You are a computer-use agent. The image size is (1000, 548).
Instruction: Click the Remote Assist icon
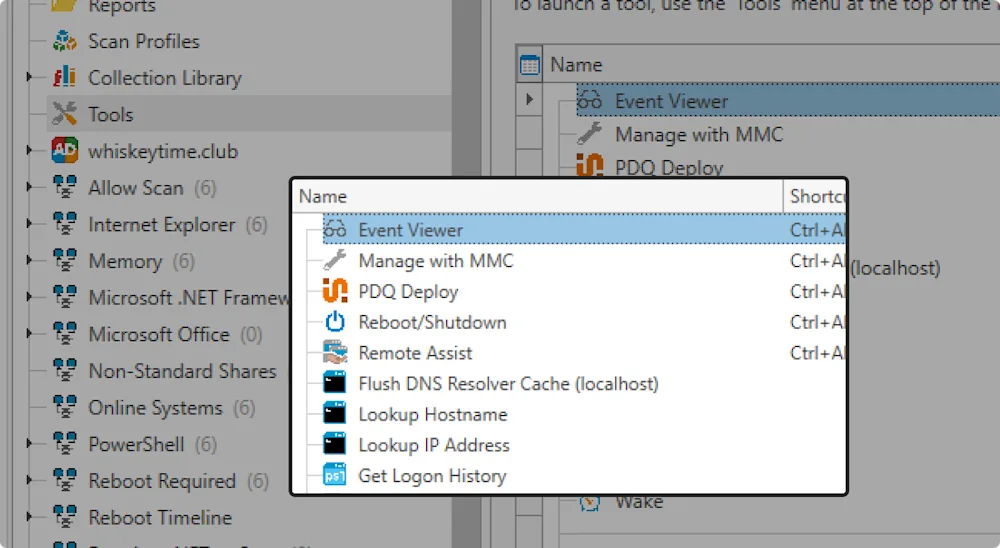(x=335, y=352)
